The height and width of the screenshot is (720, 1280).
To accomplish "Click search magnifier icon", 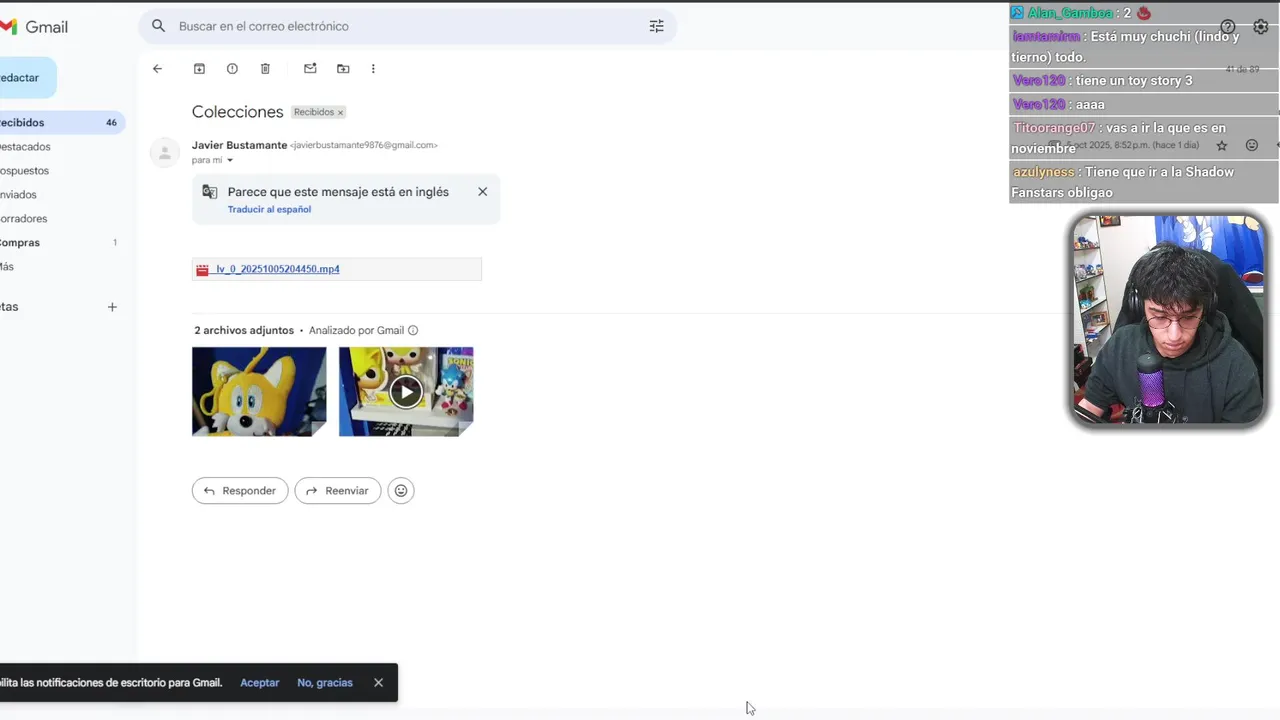I will pos(158,26).
